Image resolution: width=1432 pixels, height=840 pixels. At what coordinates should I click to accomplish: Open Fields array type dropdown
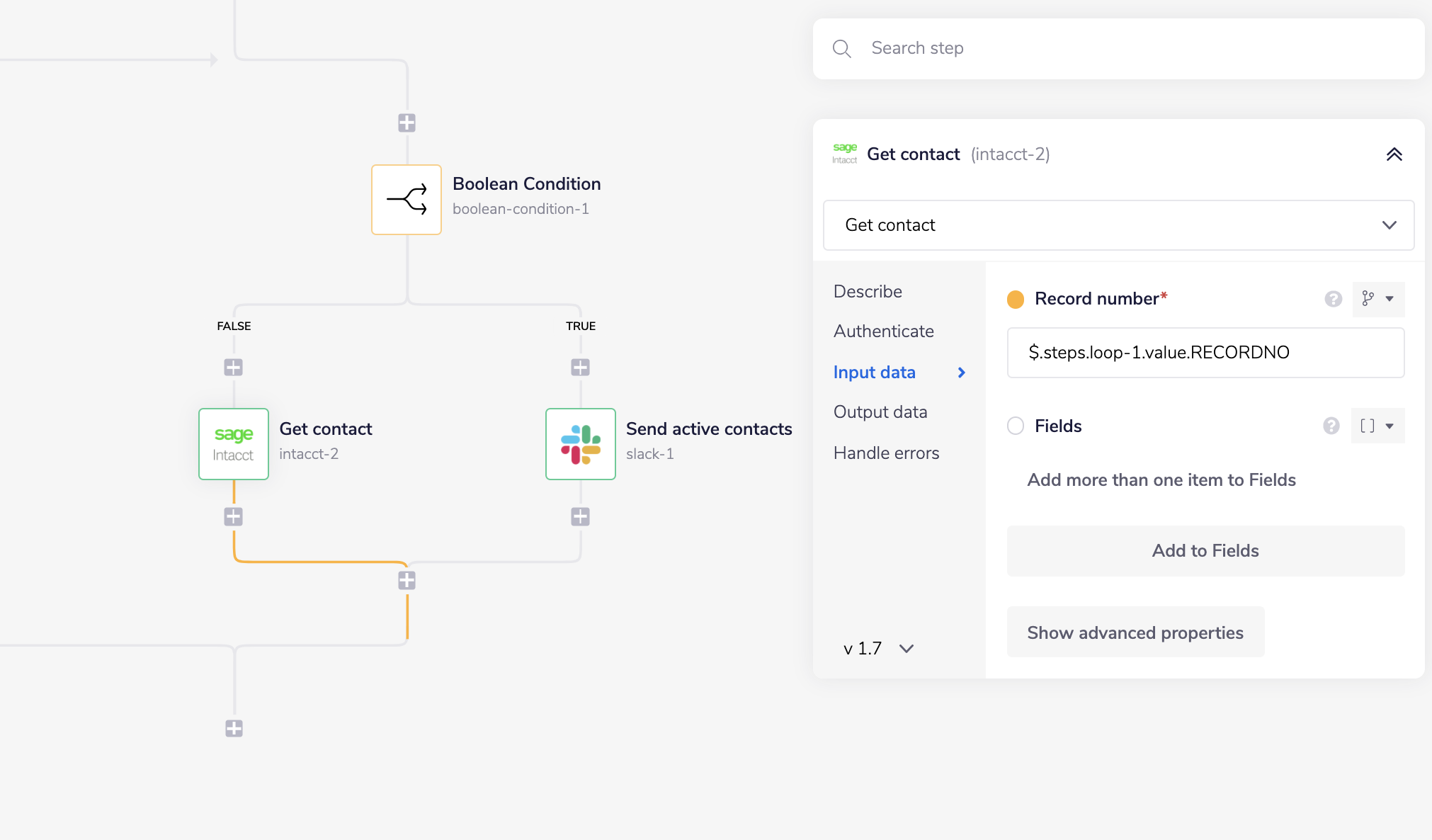(x=1378, y=426)
